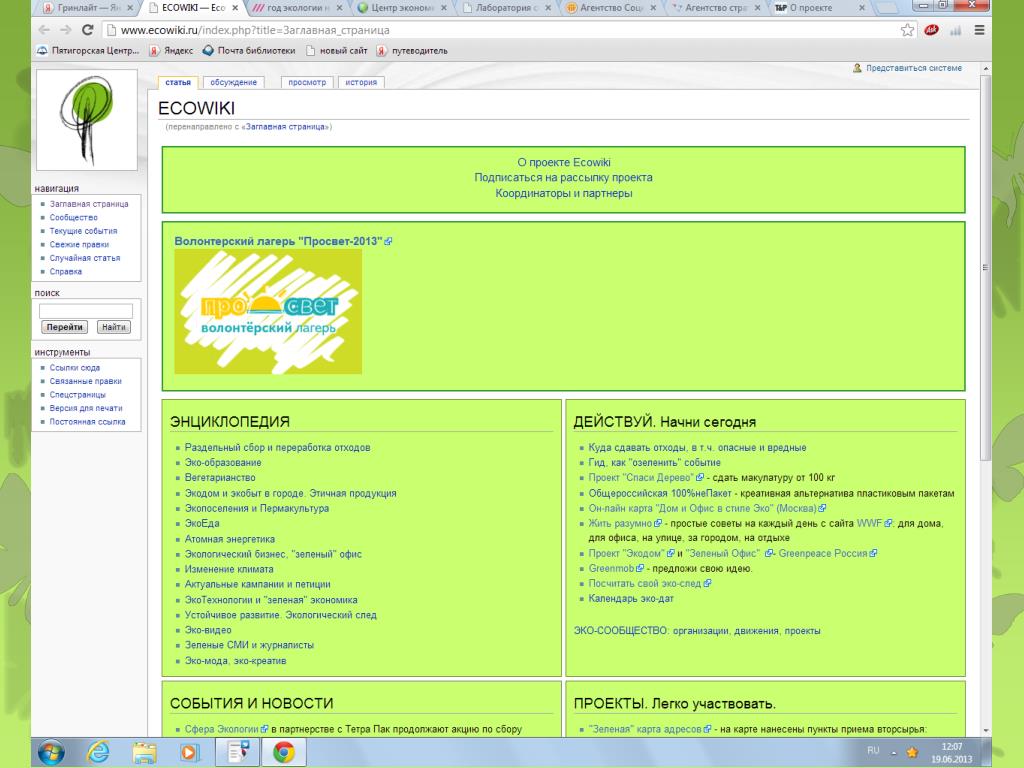
Task: Open 'Перенаправлено с Заглавная страница' link
Action: pyautogui.click(x=285, y=127)
